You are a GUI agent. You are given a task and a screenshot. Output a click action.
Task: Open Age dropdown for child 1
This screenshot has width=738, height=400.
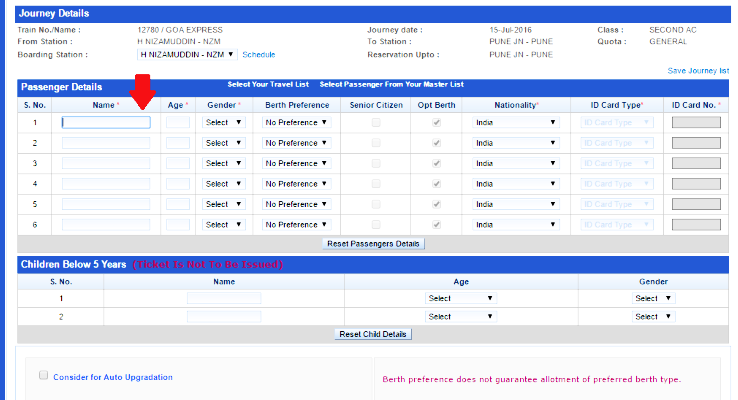click(460, 298)
